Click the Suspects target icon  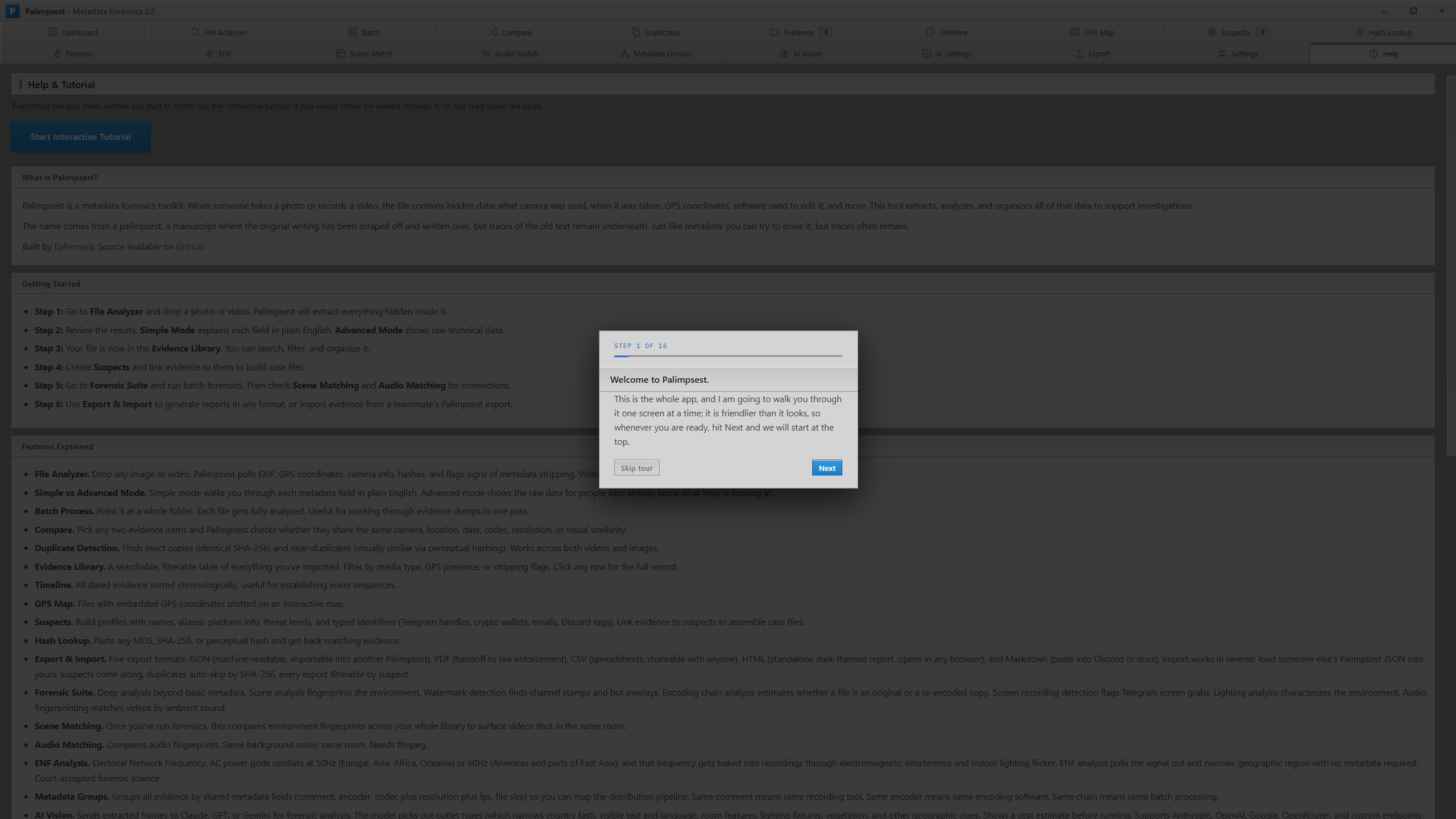[1212, 32]
